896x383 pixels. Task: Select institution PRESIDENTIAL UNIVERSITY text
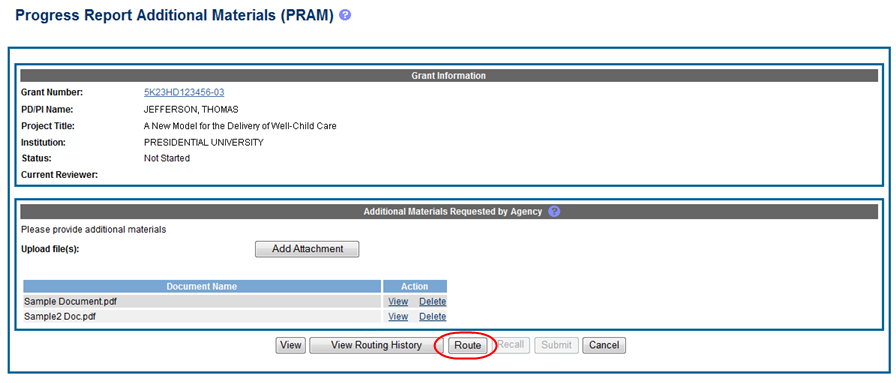pyautogui.click(x=203, y=143)
